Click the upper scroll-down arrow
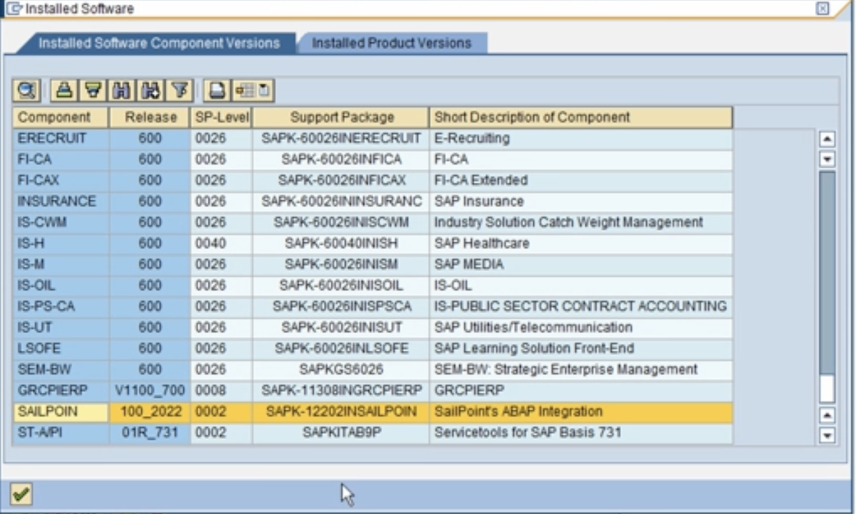This screenshot has width=856, height=514. click(827, 159)
